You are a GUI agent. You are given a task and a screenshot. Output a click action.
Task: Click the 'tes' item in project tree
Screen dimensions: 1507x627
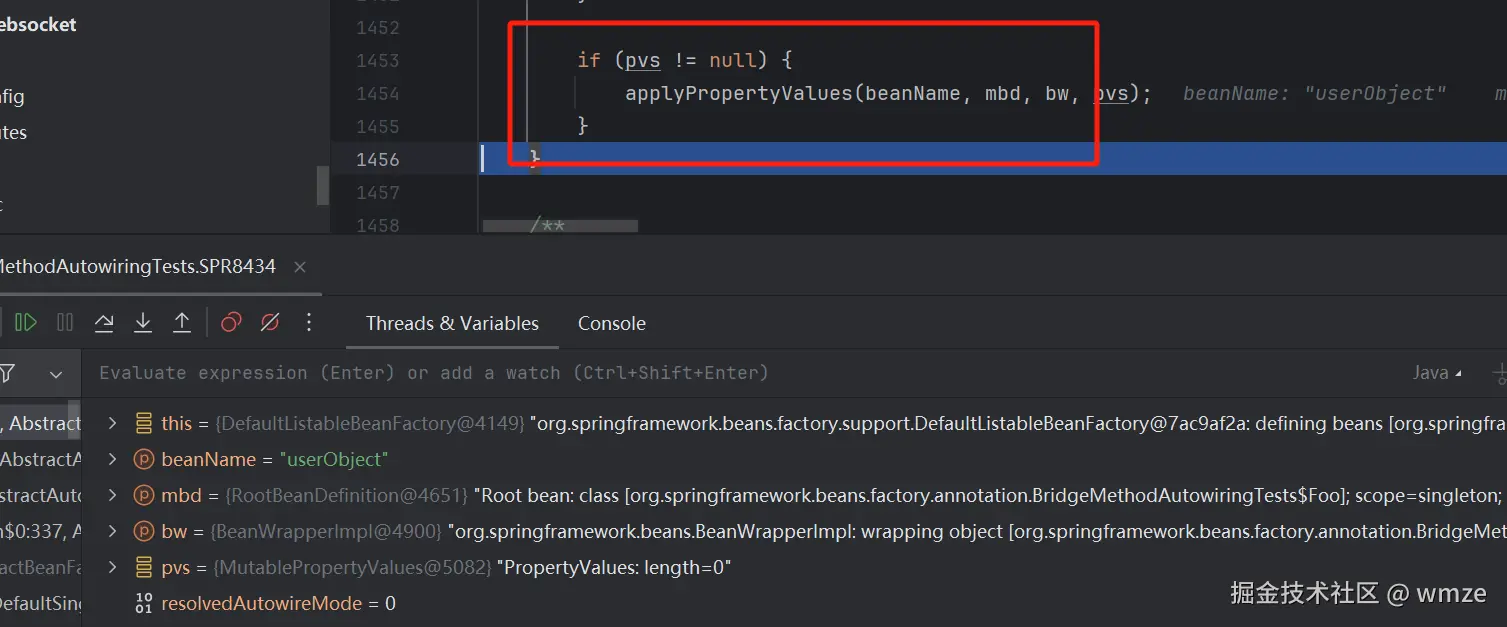[x=13, y=132]
